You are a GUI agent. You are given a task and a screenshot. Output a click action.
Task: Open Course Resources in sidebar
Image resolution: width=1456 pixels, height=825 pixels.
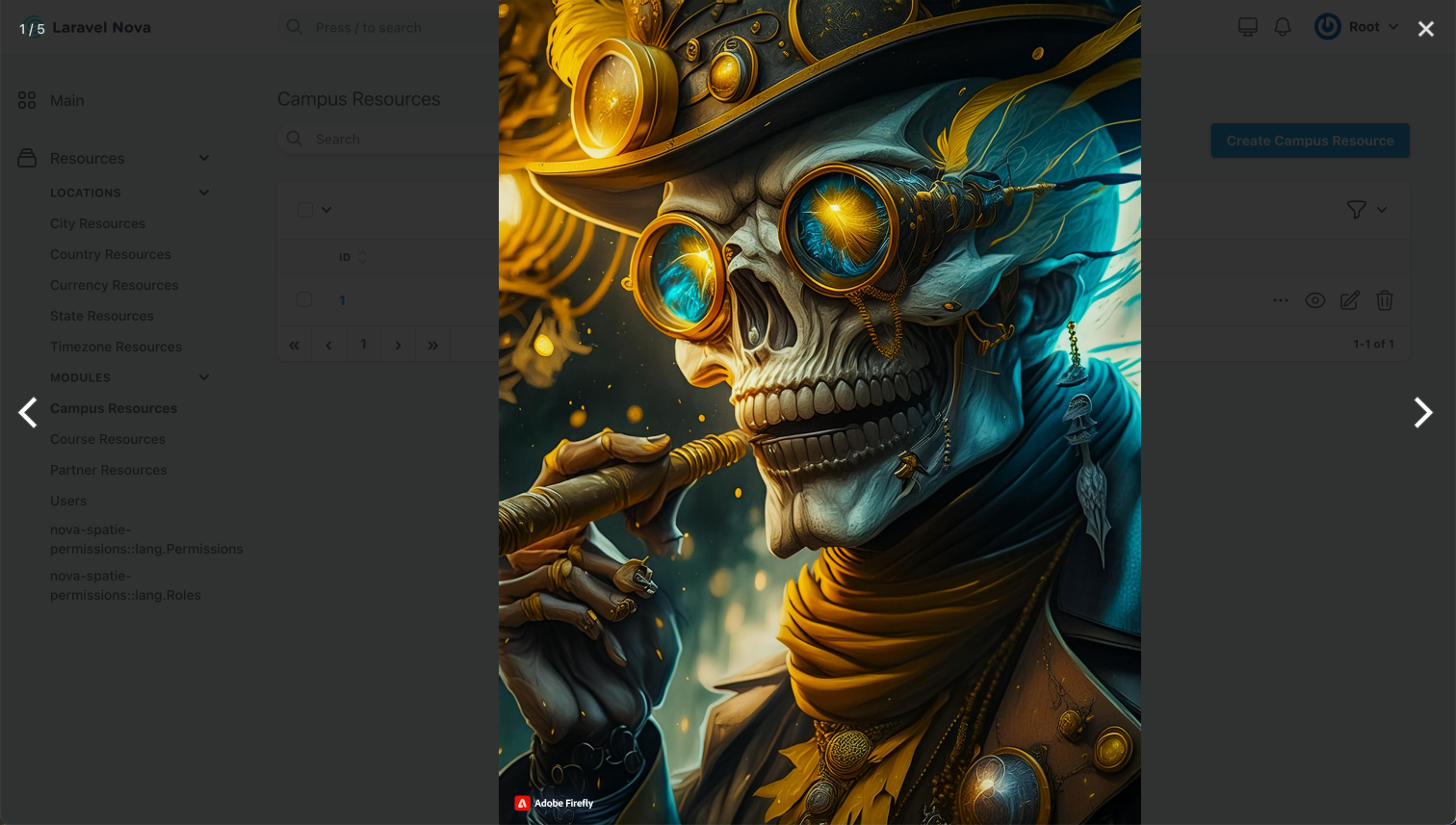108,439
